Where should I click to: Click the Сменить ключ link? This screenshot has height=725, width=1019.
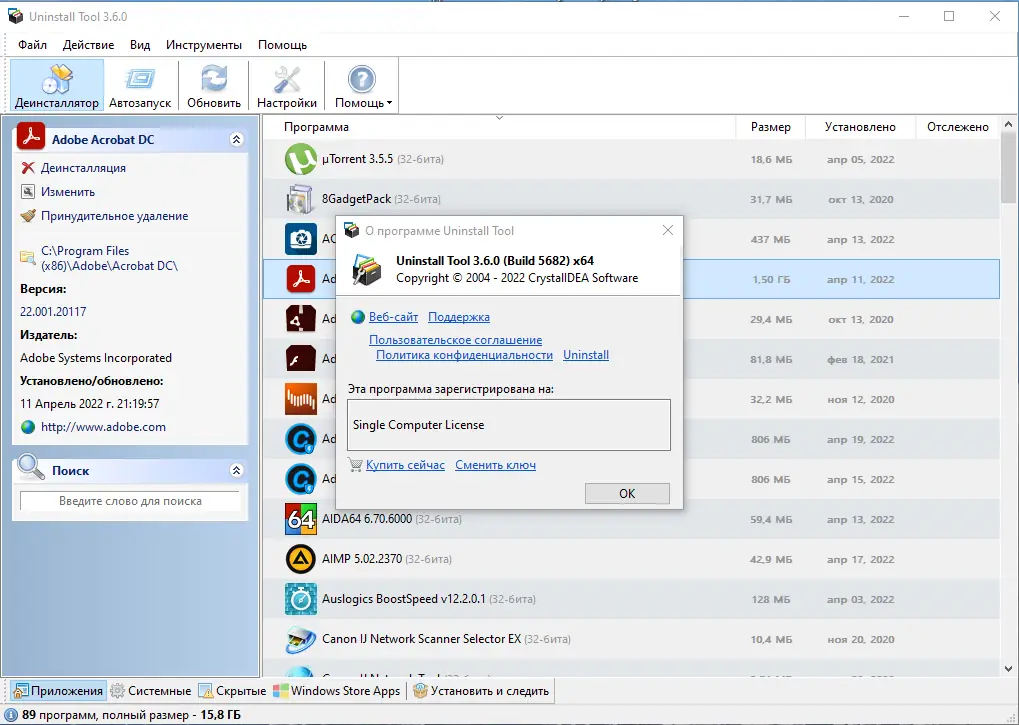pyautogui.click(x=495, y=465)
